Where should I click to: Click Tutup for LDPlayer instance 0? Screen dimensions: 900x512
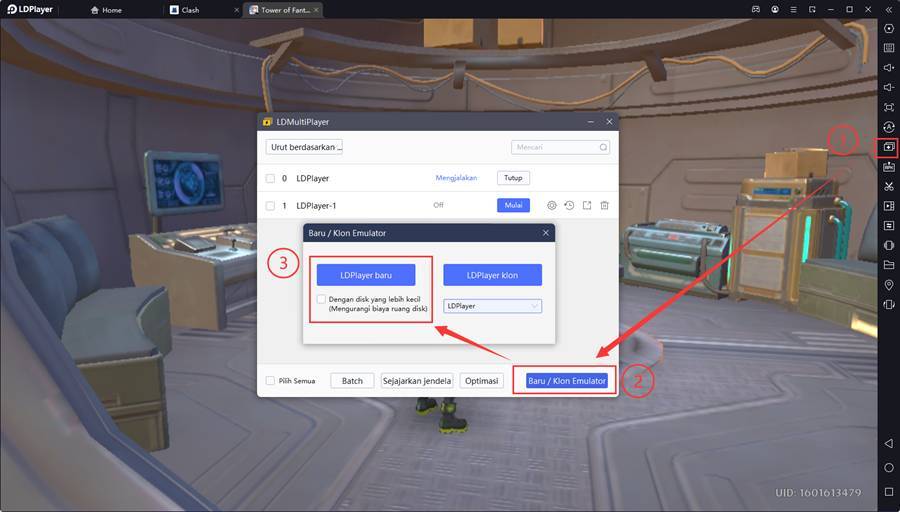(x=513, y=178)
